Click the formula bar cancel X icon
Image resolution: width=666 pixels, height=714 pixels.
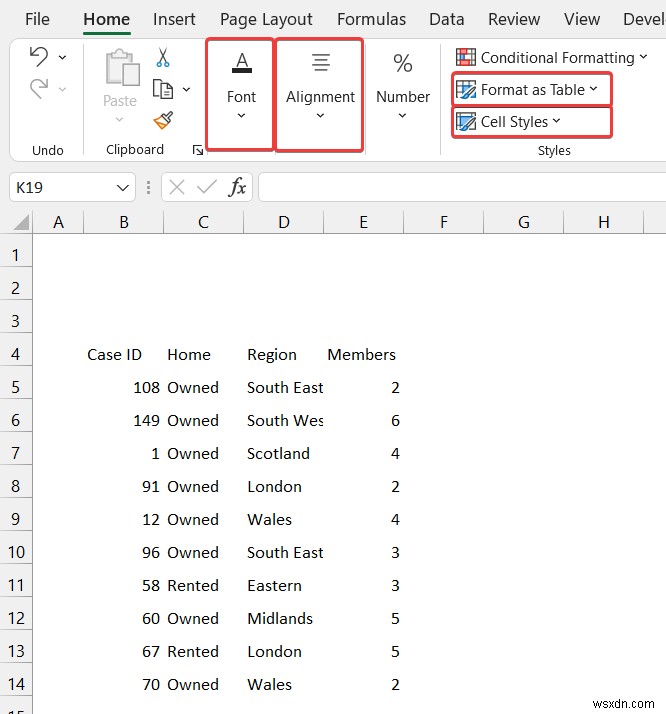[177, 187]
